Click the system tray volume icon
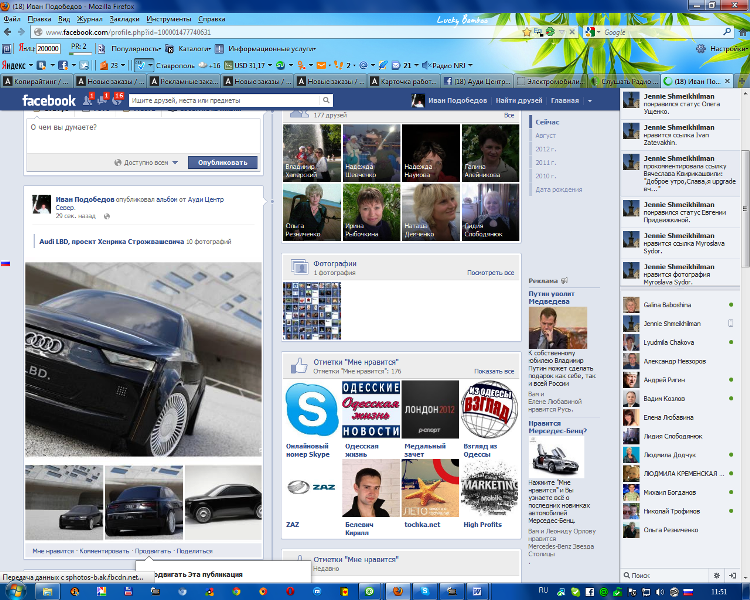Viewport: 750px width, 600px height. [x=660, y=592]
